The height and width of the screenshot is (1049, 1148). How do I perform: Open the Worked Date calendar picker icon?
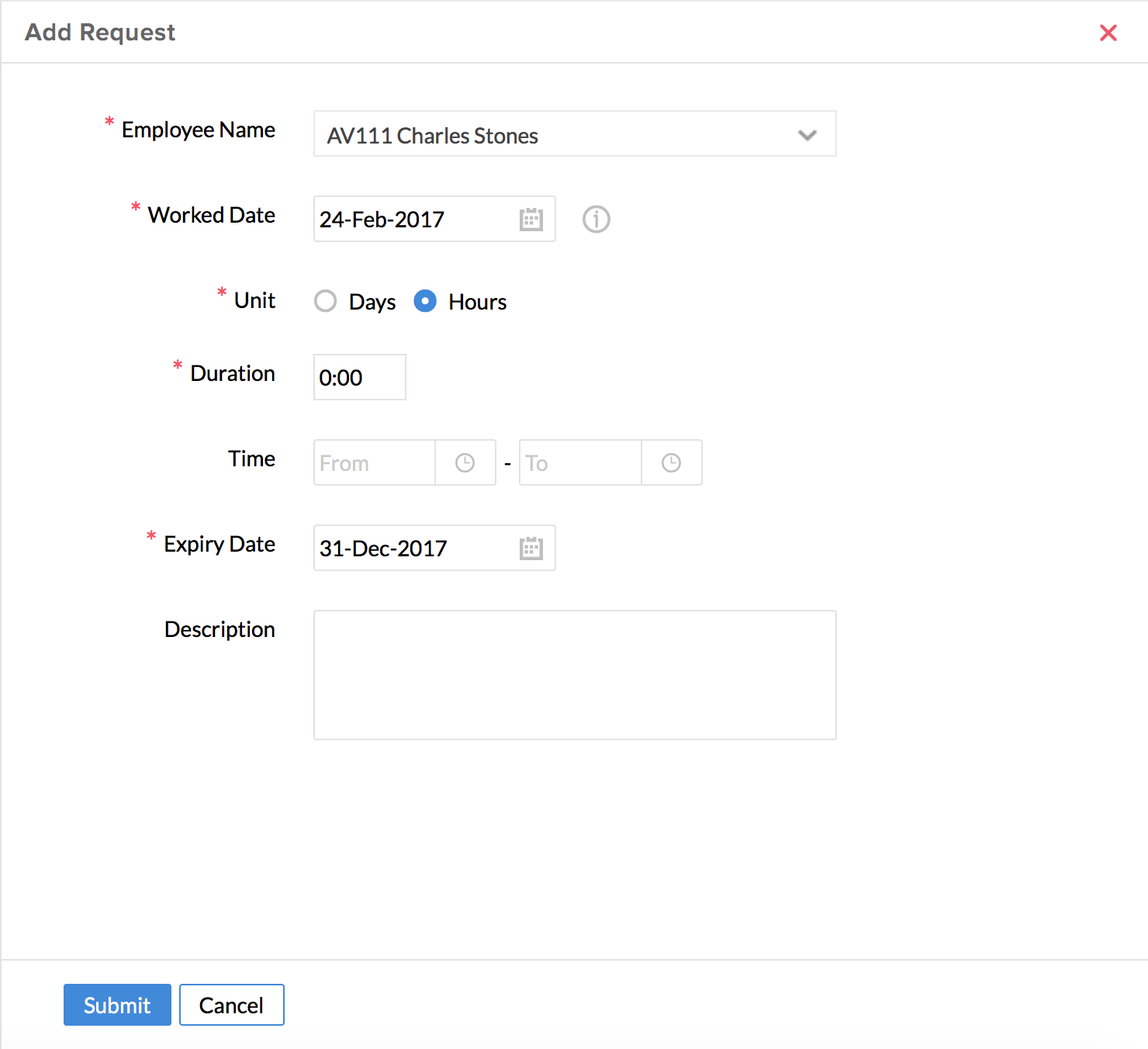point(531,220)
